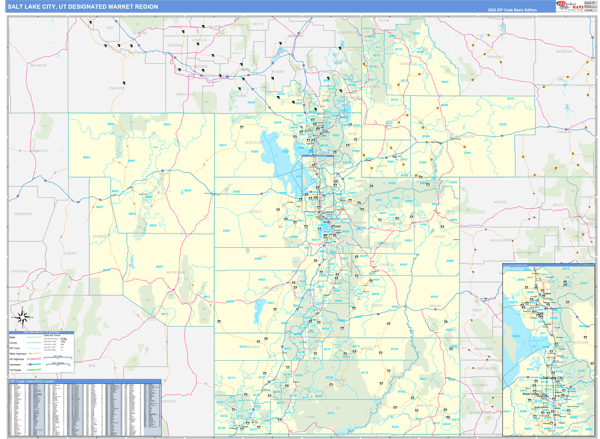Click the BOX ELDER county label
This screenshot has width=600, height=439.
click(x=254, y=142)
